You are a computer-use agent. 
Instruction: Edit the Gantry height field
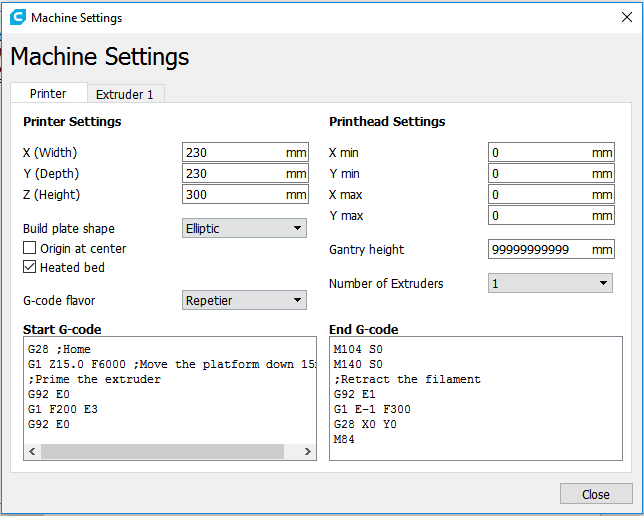551,249
